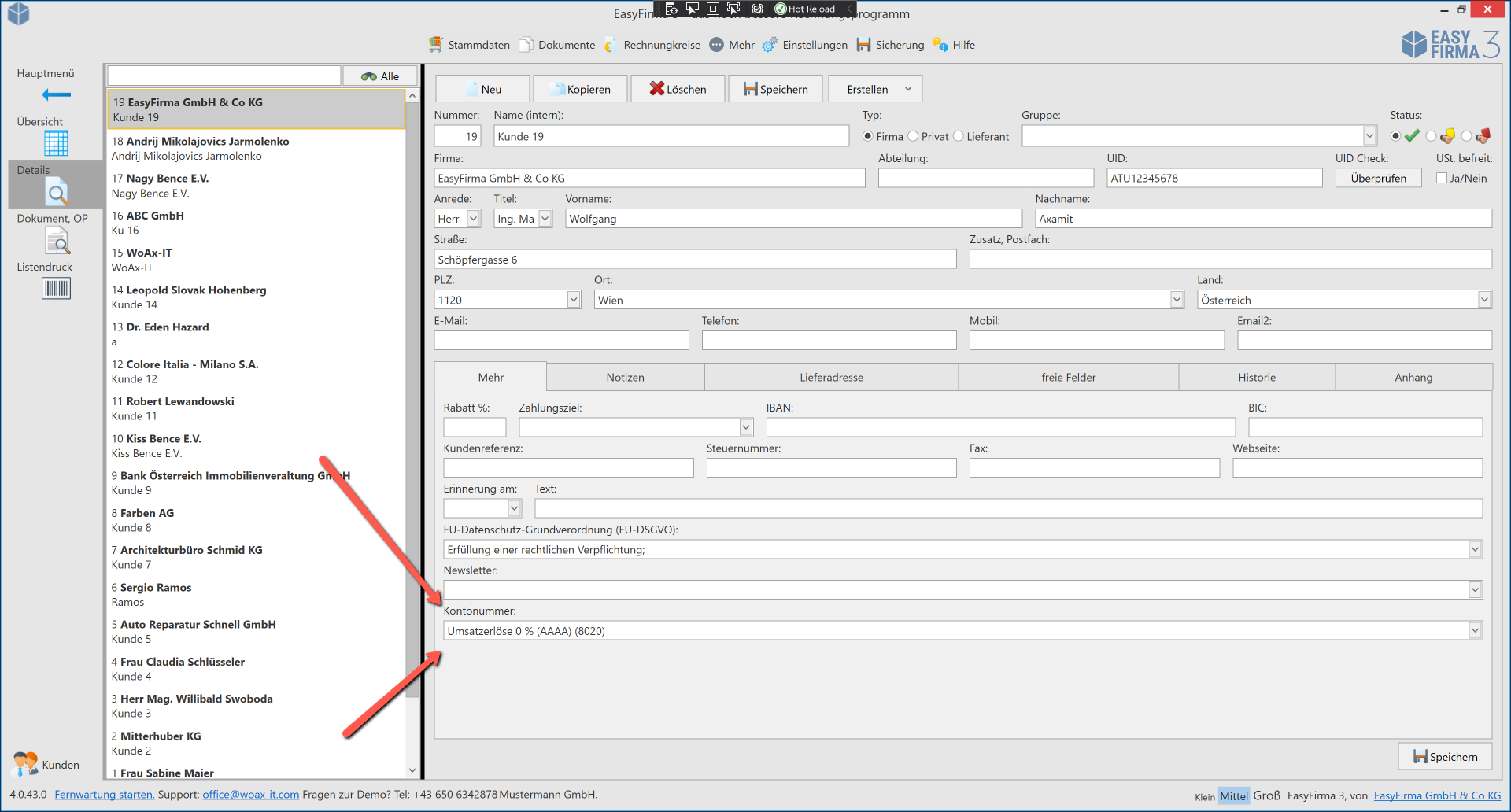Select the Privat type radio button
Screen dimensions: 1511x812
tap(913, 136)
